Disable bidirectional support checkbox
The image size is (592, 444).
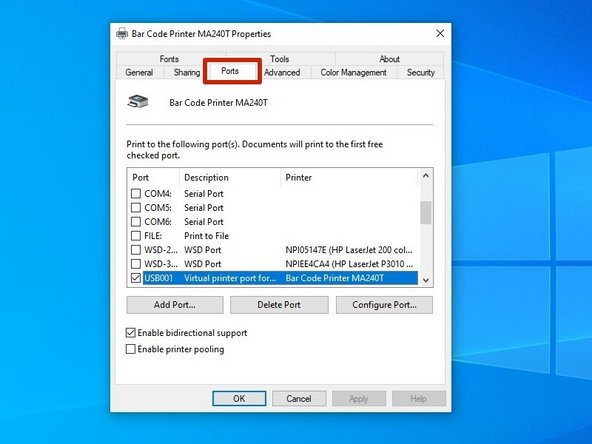coord(130,333)
